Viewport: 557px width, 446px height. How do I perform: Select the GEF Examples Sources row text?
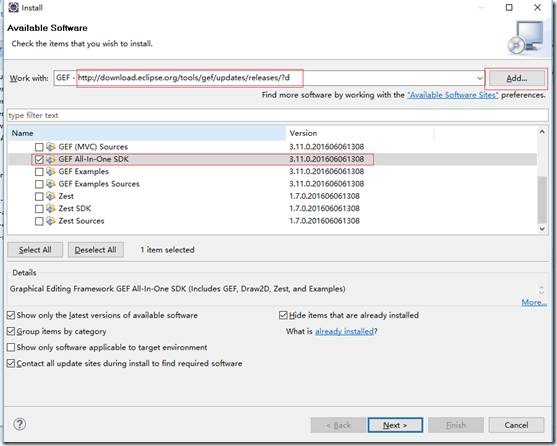pyautogui.click(x=99, y=184)
